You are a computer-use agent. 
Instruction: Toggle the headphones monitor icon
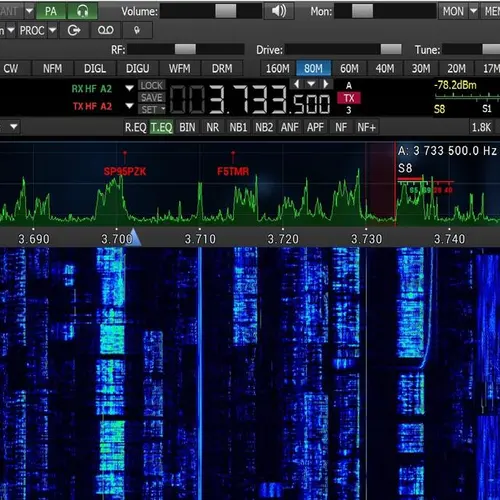(82, 11)
